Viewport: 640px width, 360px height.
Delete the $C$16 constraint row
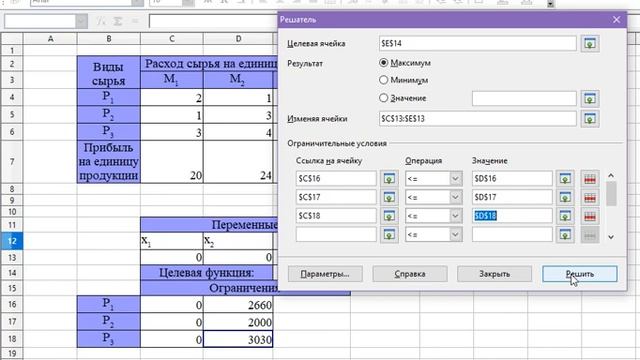point(590,179)
